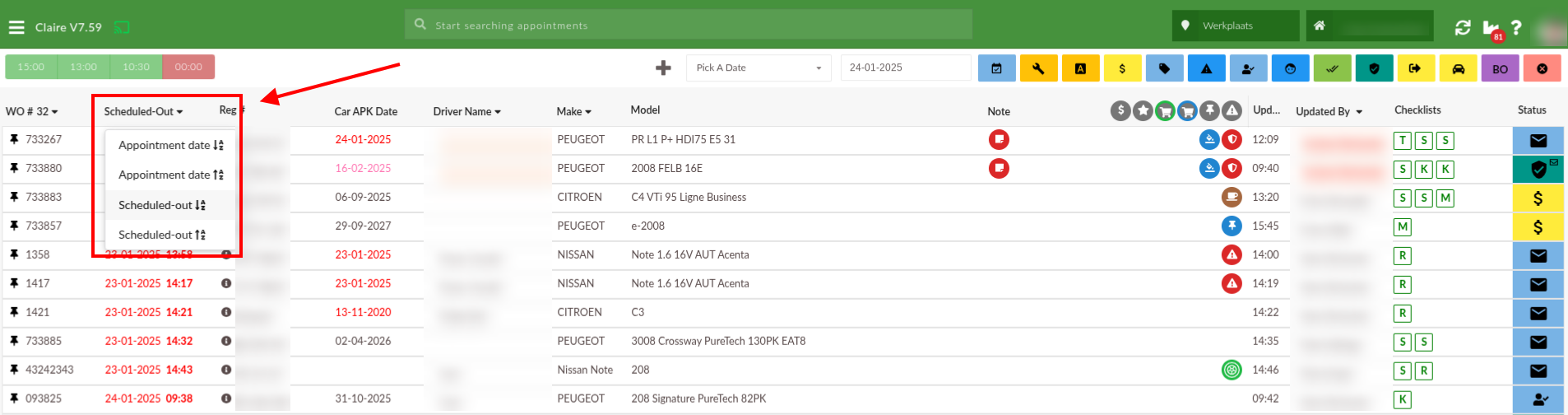Viewport: 1568px width, 415px height.
Task: Click the purple BO button
Action: (x=1500, y=68)
